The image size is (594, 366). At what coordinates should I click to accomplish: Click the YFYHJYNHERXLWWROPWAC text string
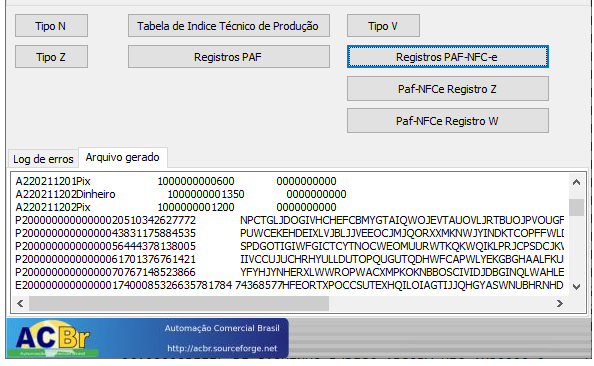click(402, 272)
